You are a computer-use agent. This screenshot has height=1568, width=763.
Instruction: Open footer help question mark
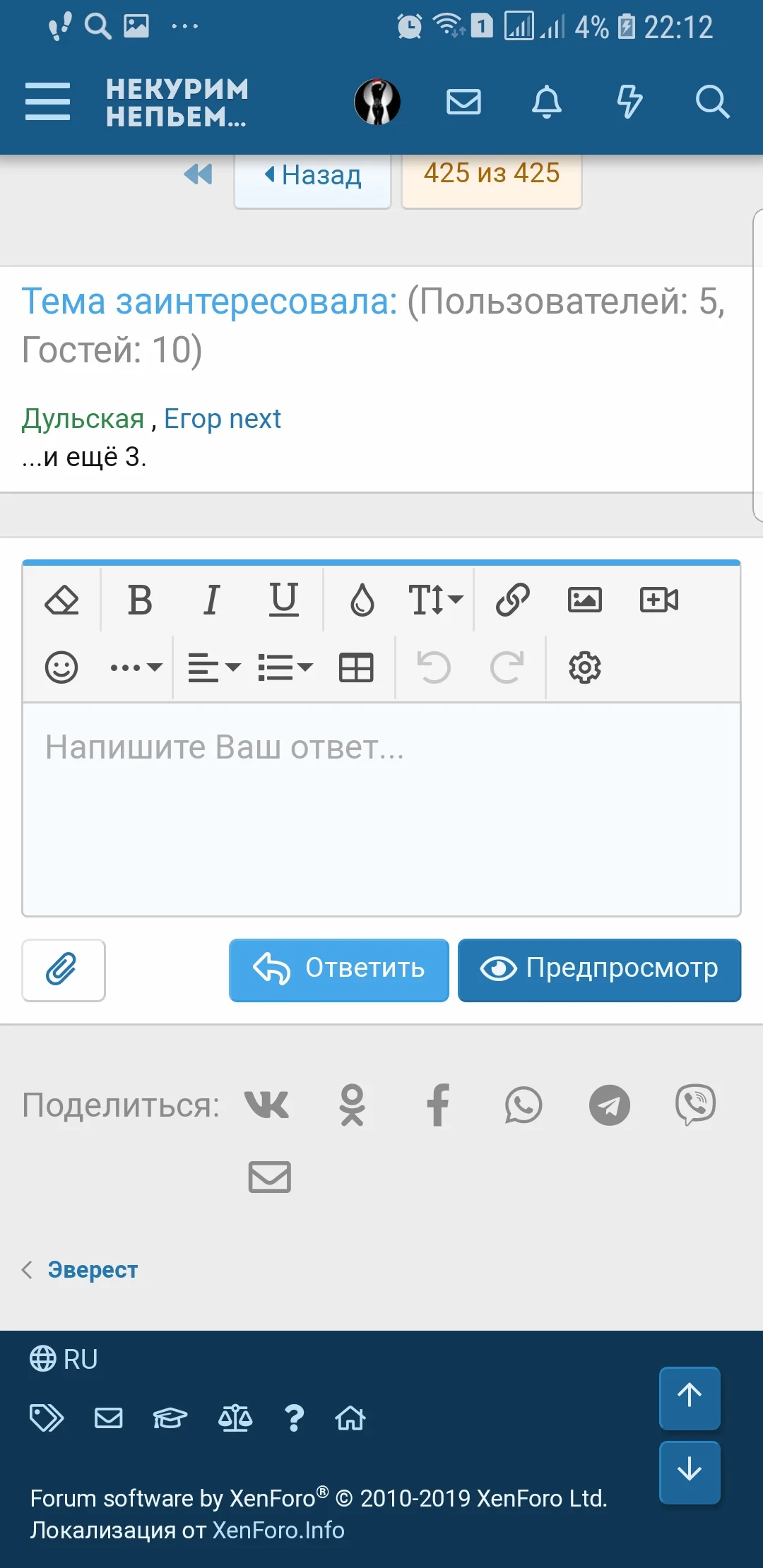tap(294, 1418)
